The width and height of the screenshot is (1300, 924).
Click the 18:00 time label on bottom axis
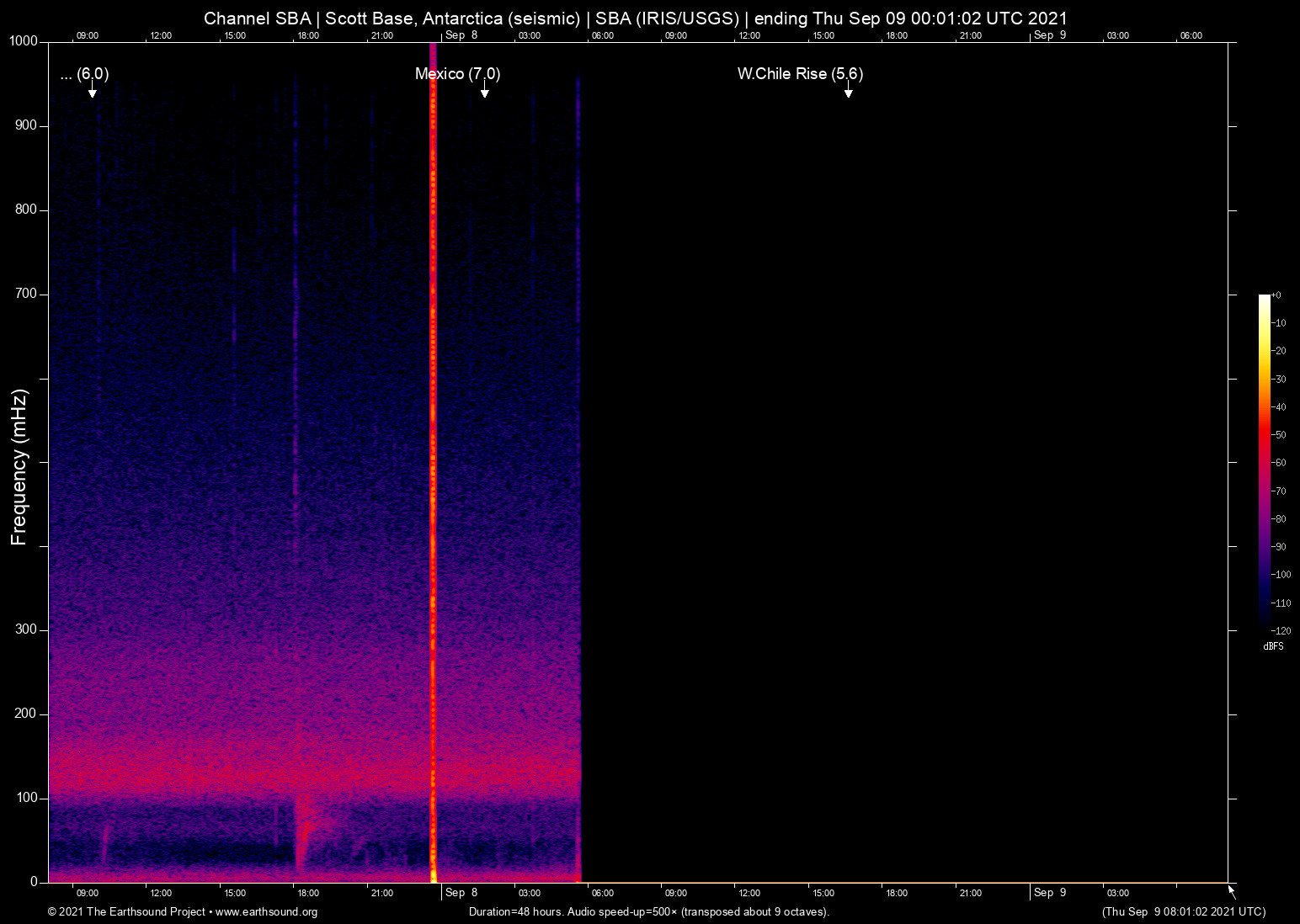(x=307, y=893)
